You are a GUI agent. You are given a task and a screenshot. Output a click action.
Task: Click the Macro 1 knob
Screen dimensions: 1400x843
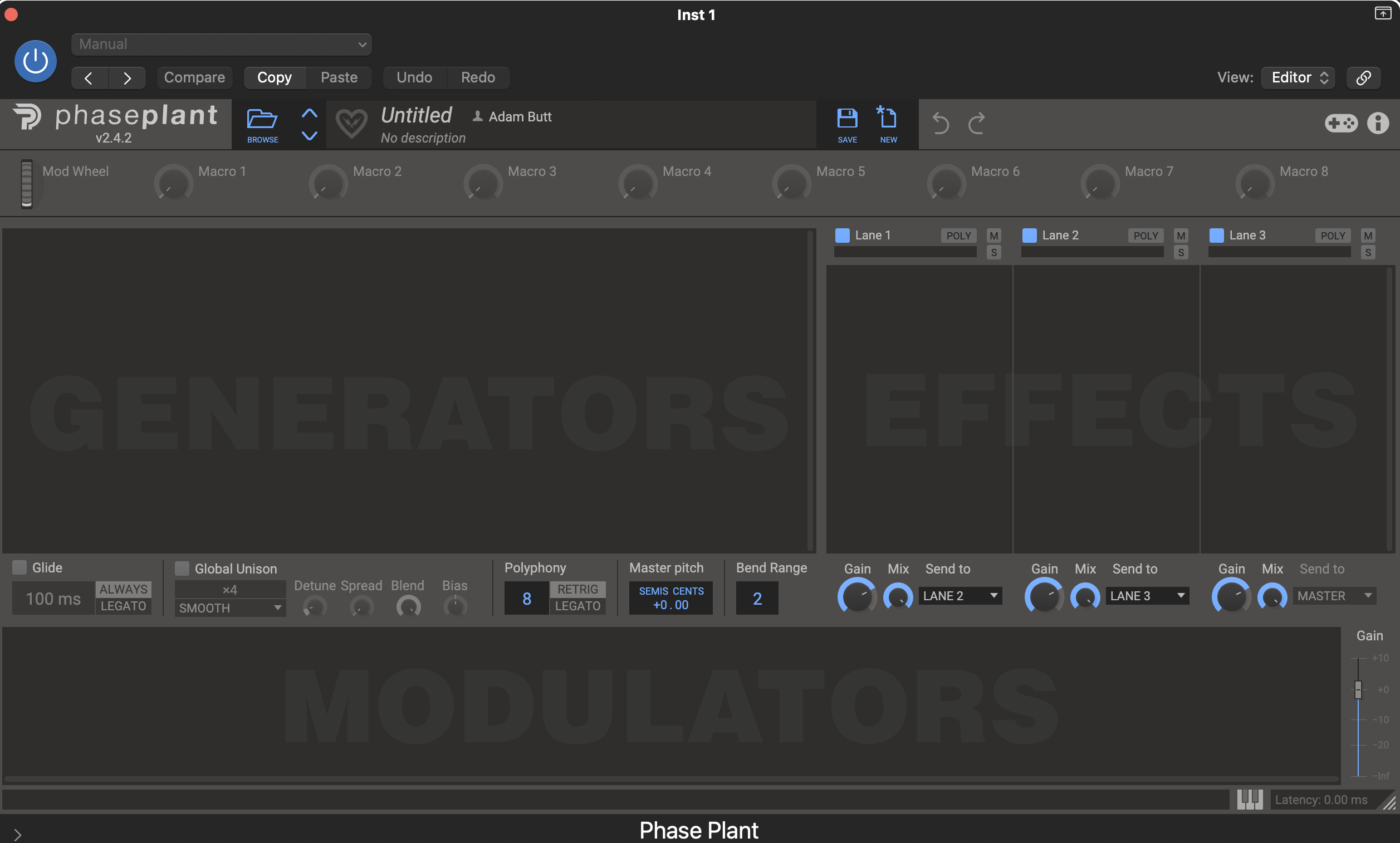point(173,183)
